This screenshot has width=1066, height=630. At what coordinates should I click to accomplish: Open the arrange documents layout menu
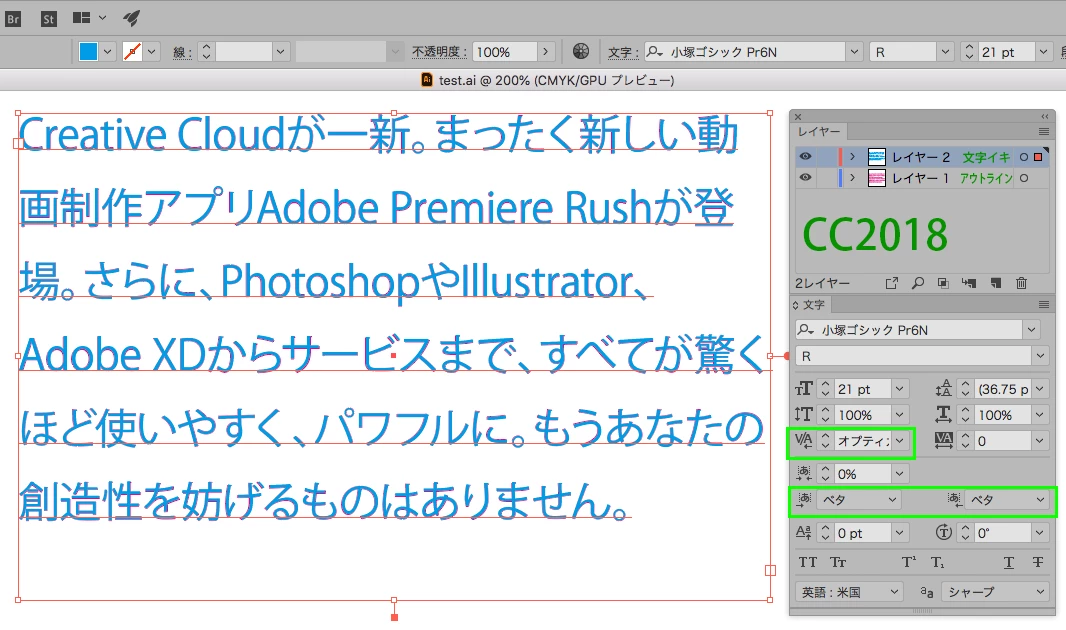(x=89, y=18)
